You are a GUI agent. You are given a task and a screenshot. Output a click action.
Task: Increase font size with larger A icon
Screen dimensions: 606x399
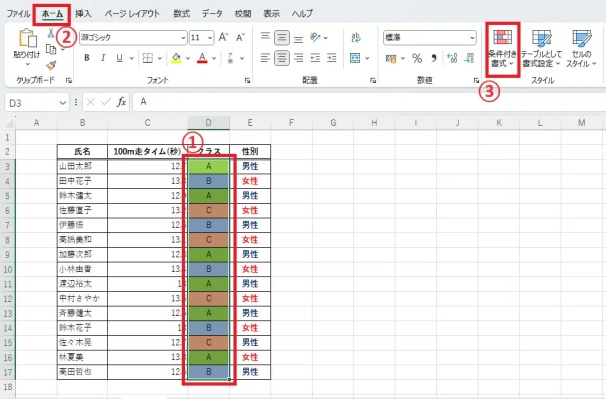223,37
